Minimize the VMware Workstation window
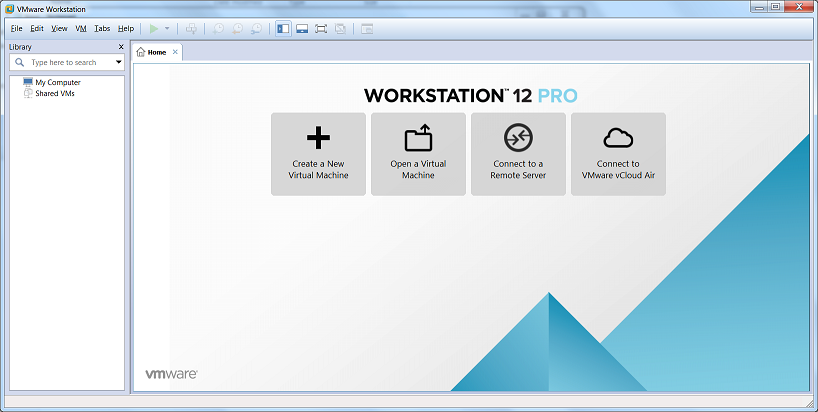Screen dimensions: 818x412 click(759, 7)
